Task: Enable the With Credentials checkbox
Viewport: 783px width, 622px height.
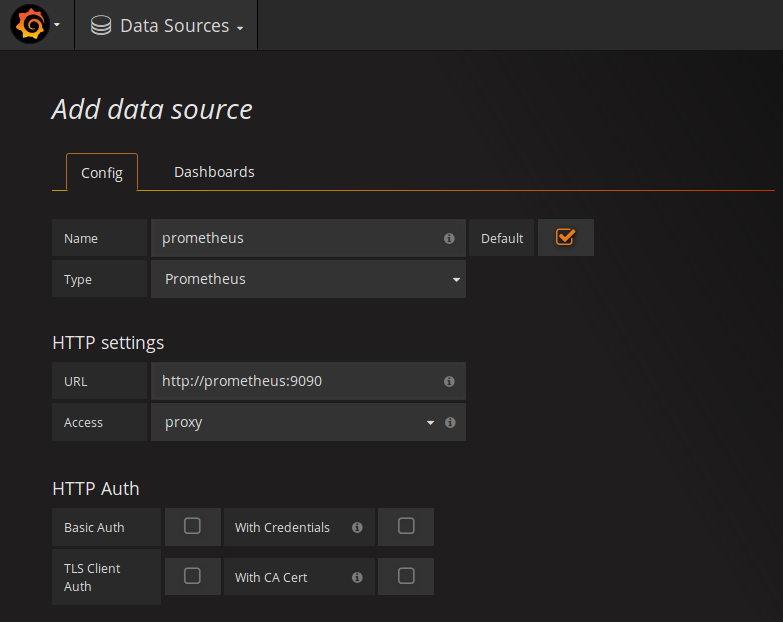Action: point(406,526)
